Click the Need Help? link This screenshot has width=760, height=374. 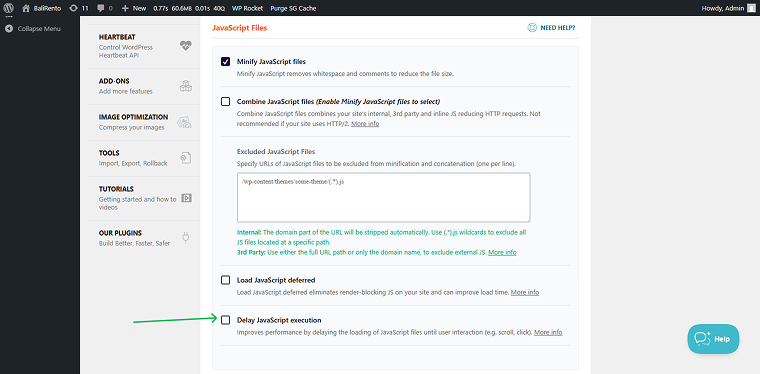(x=552, y=28)
